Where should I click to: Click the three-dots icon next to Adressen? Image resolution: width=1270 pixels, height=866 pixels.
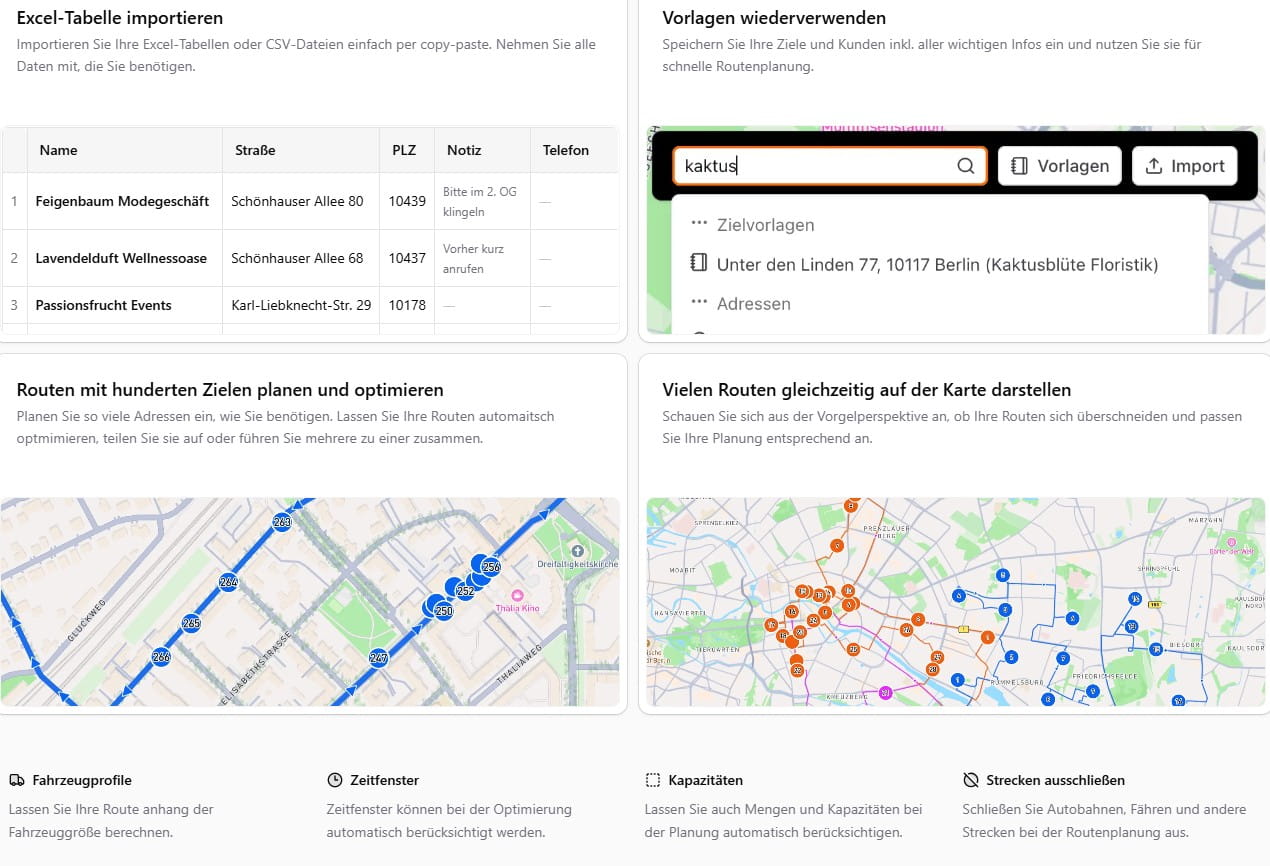pos(699,303)
